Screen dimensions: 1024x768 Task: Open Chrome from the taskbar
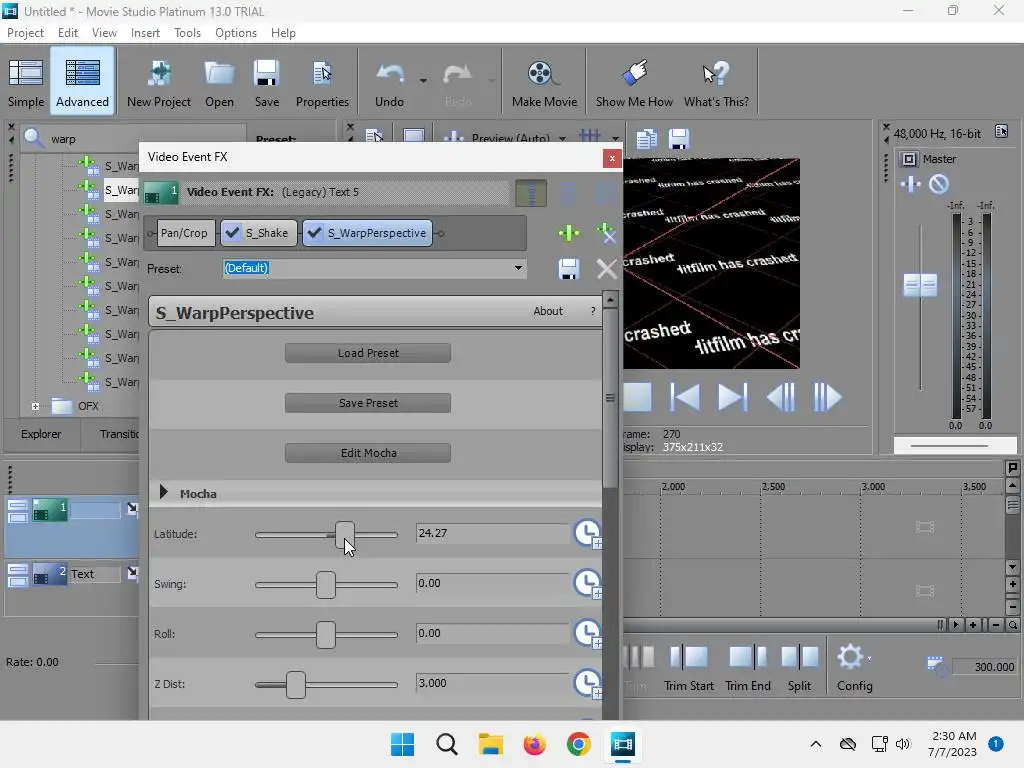pyautogui.click(x=579, y=744)
